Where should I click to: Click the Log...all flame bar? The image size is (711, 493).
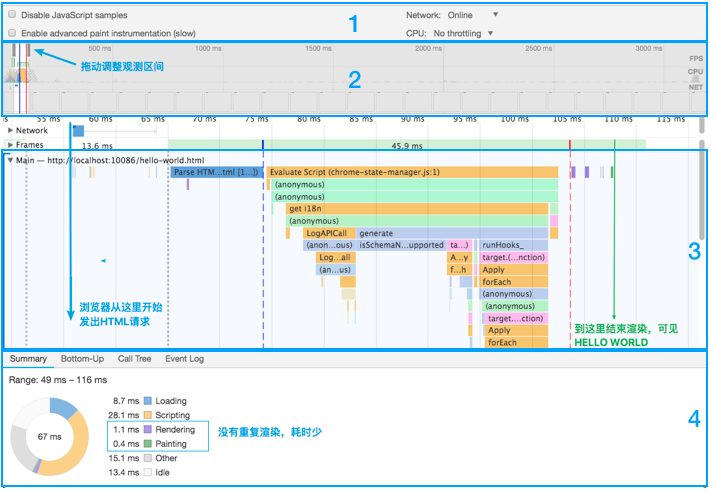(x=336, y=258)
